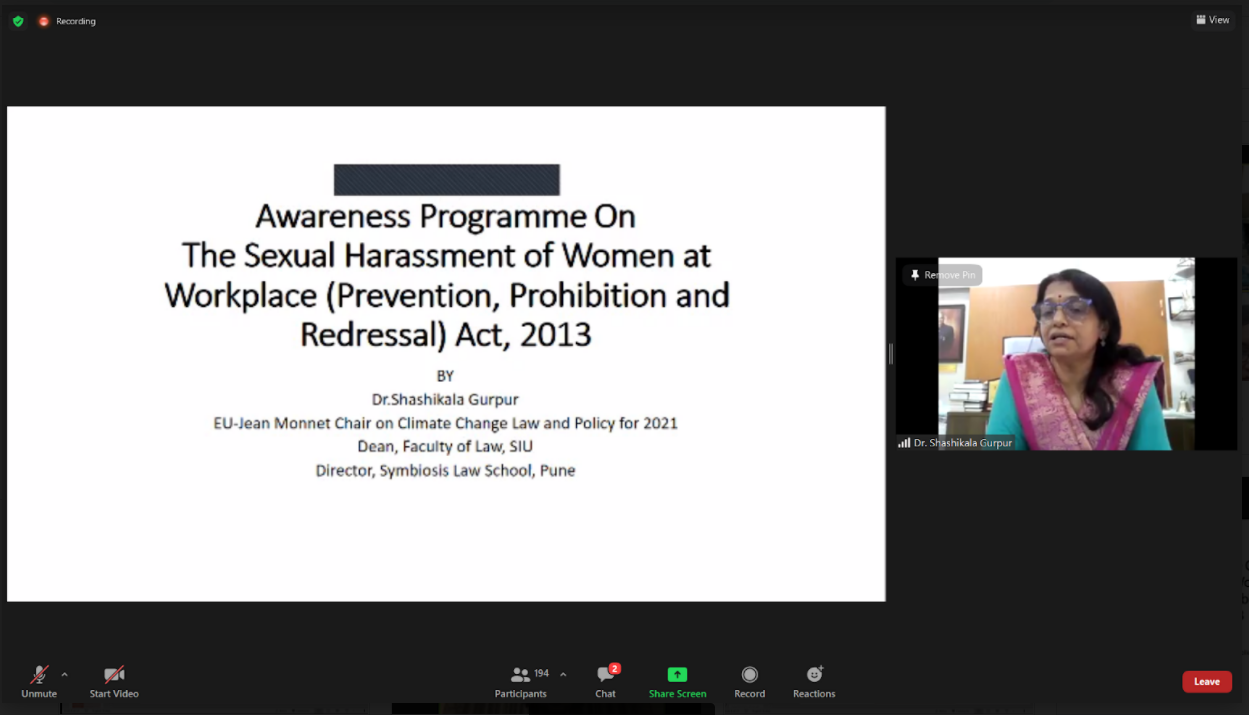This screenshot has width=1249, height=715.
Task: Unmute the microphone
Action: 39,680
